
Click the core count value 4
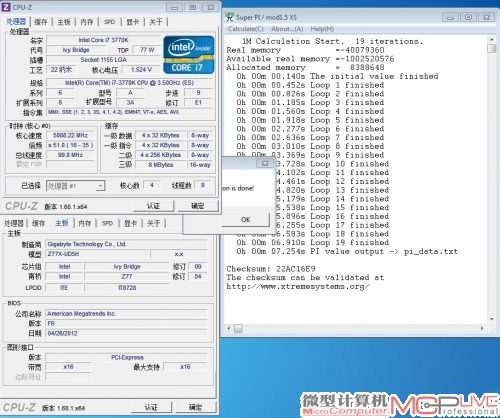pyautogui.click(x=152, y=185)
